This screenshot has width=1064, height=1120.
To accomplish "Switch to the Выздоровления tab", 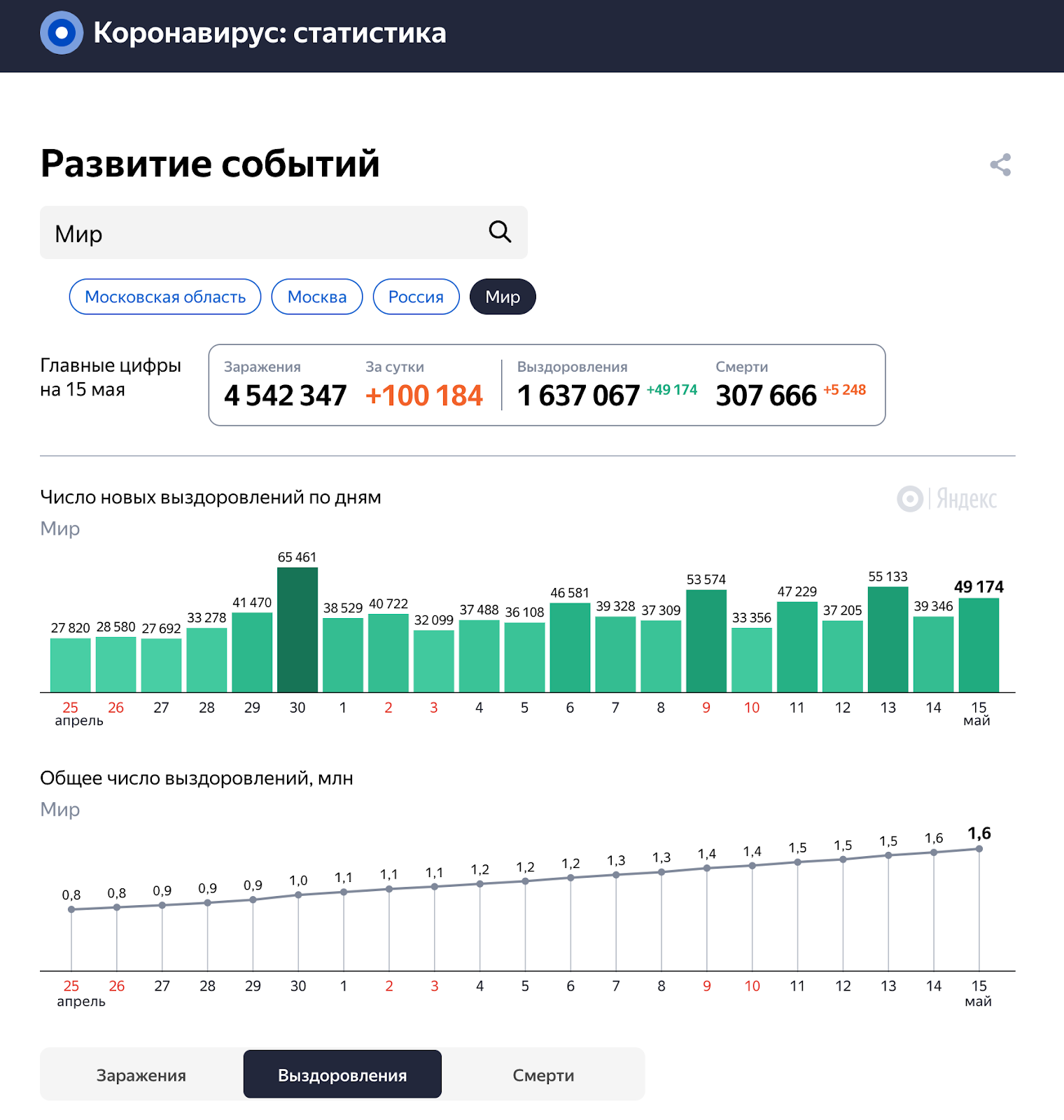I will pyautogui.click(x=342, y=1074).
